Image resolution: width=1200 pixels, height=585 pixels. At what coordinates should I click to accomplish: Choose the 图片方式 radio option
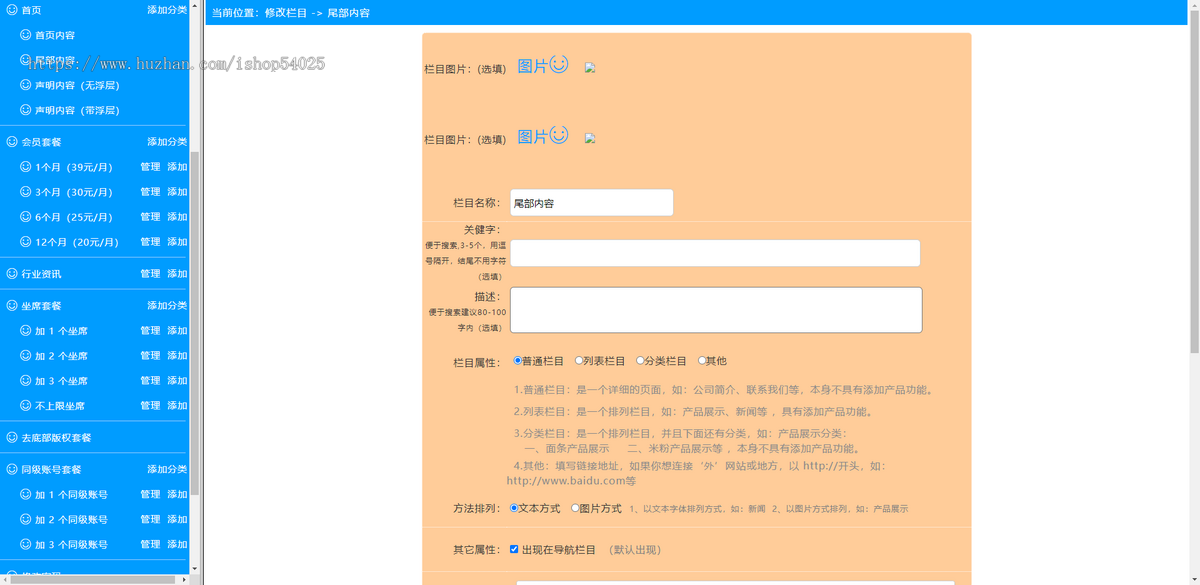(x=575, y=508)
